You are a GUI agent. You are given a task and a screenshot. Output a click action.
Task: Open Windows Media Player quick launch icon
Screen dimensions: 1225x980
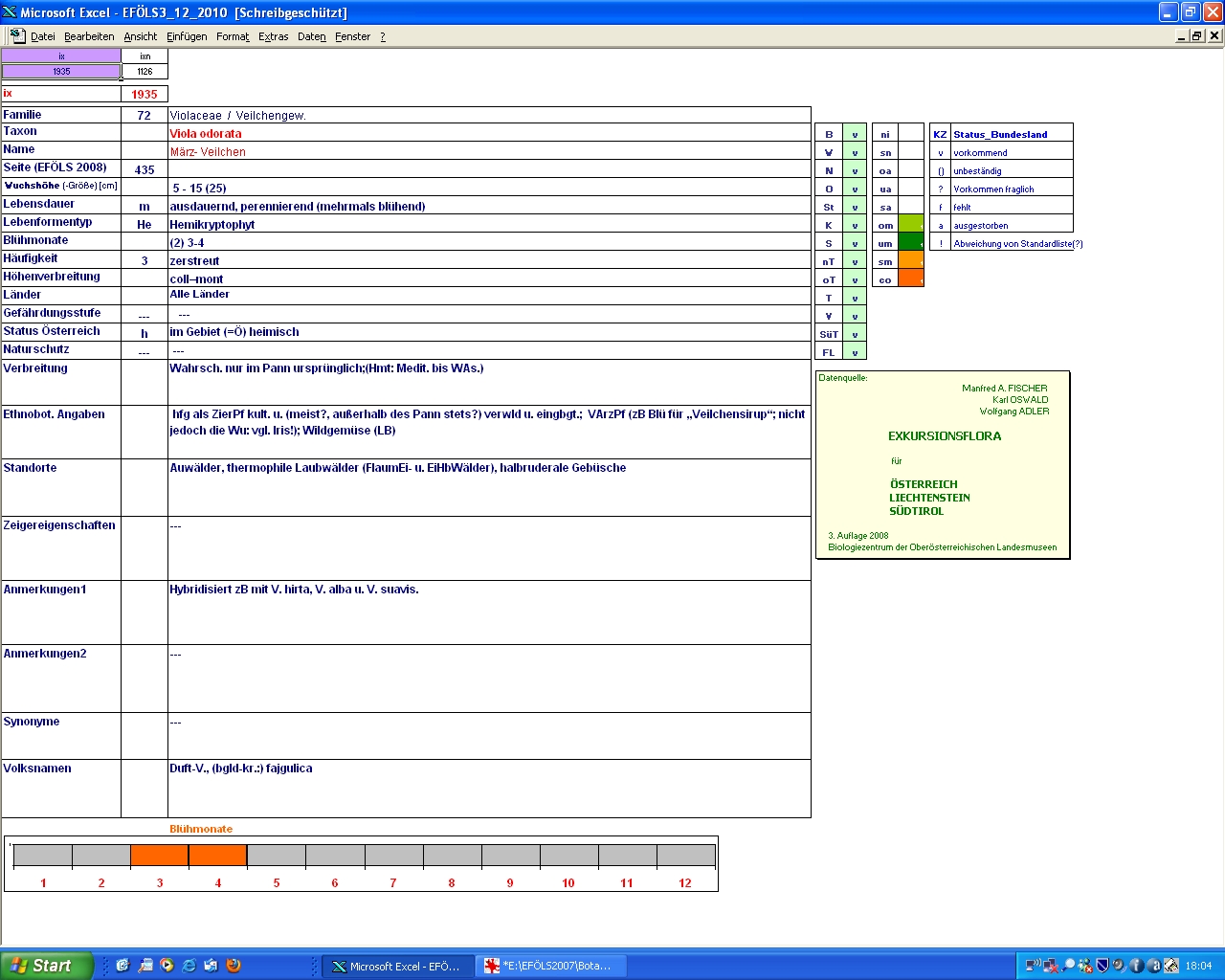pyautogui.click(x=167, y=966)
